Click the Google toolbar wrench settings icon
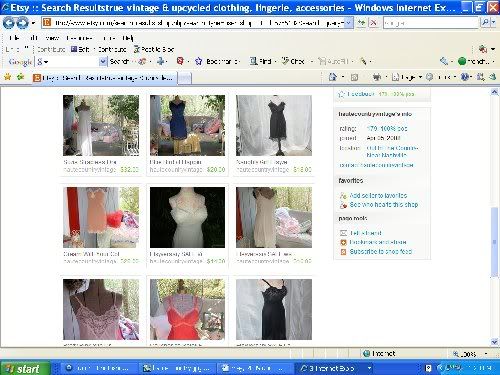The width and height of the screenshot is (500, 375). 444,61
